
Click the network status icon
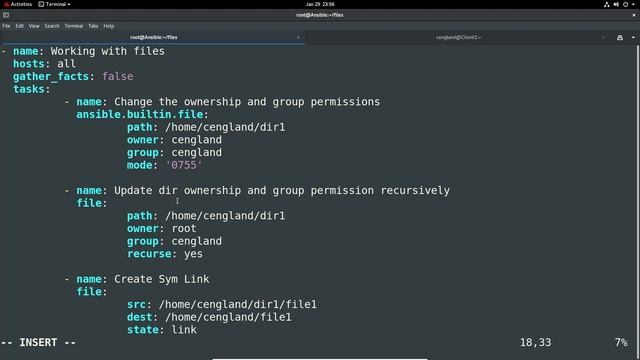click(x=607, y=4)
